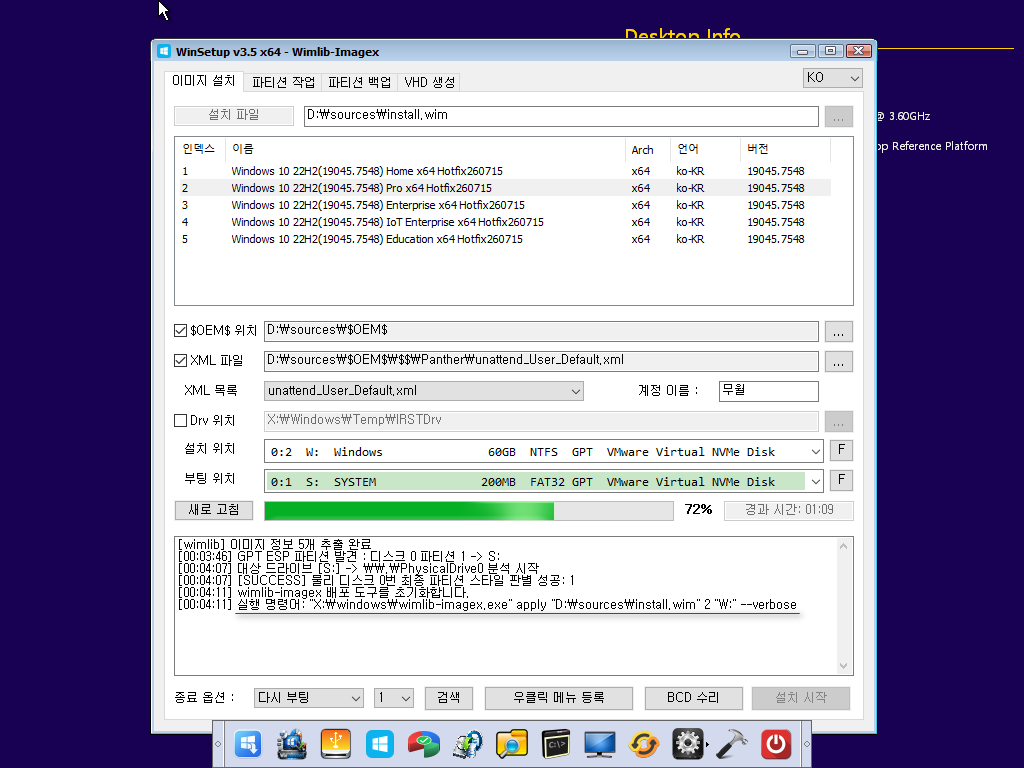Open the numeric dropdown showing 1
Screen dimensions: 1024x768
click(x=394, y=697)
